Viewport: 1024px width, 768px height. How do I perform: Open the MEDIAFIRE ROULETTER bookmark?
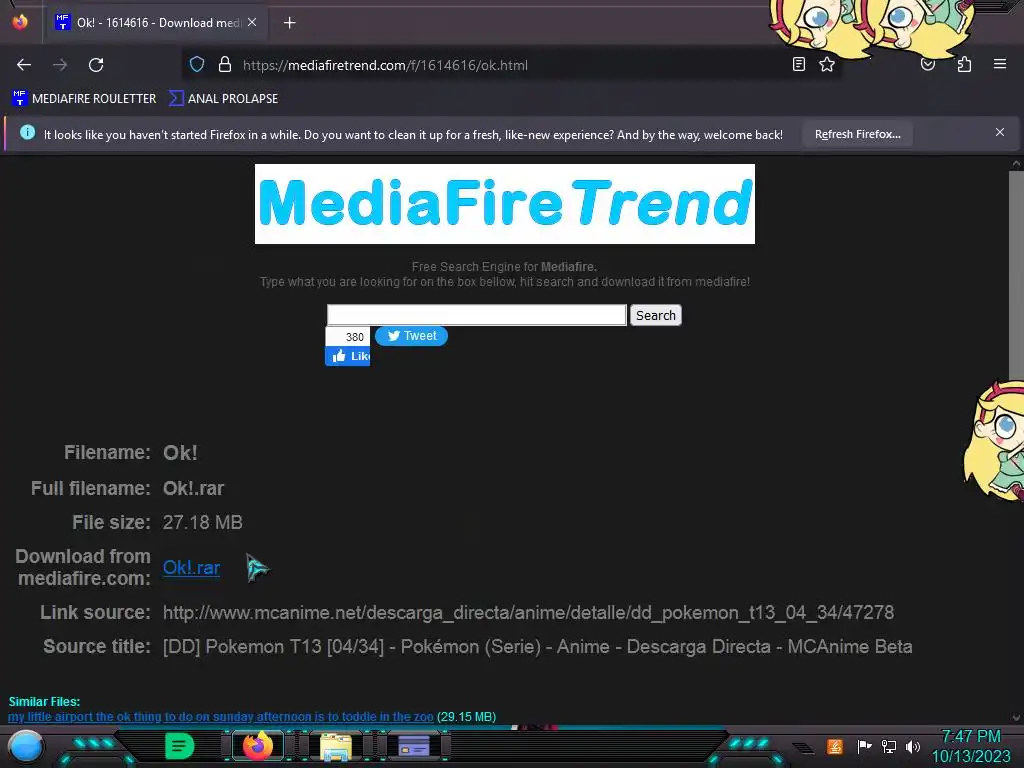tap(84, 99)
